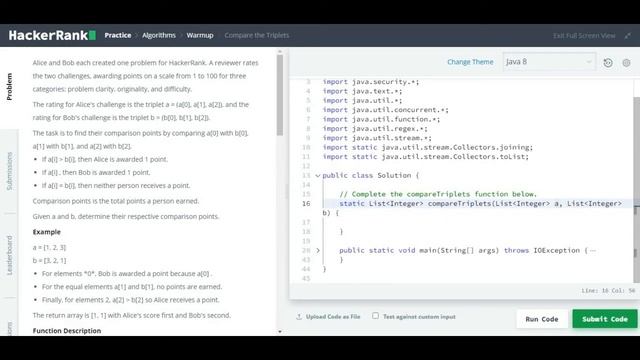Open the Warmup breadcrumb
Screen dimensions: 640x360
200,35
